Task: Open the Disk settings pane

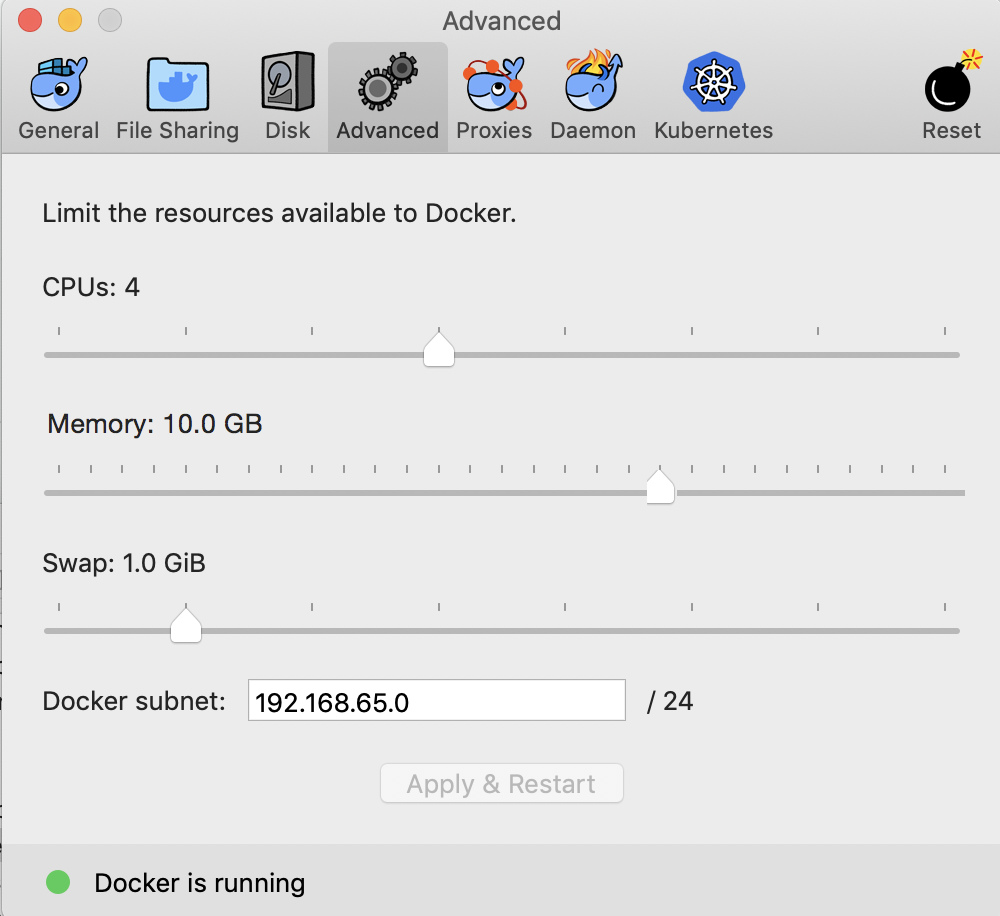Action: point(287,95)
